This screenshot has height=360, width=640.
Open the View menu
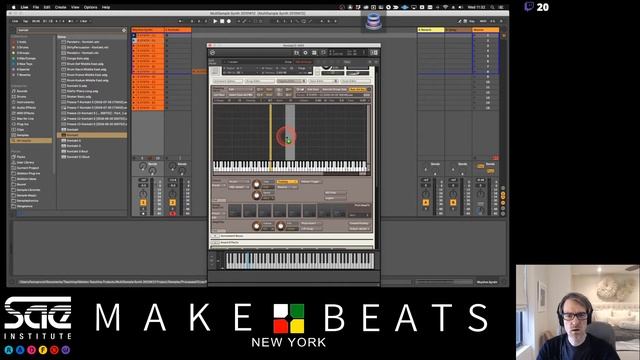[75, 7]
